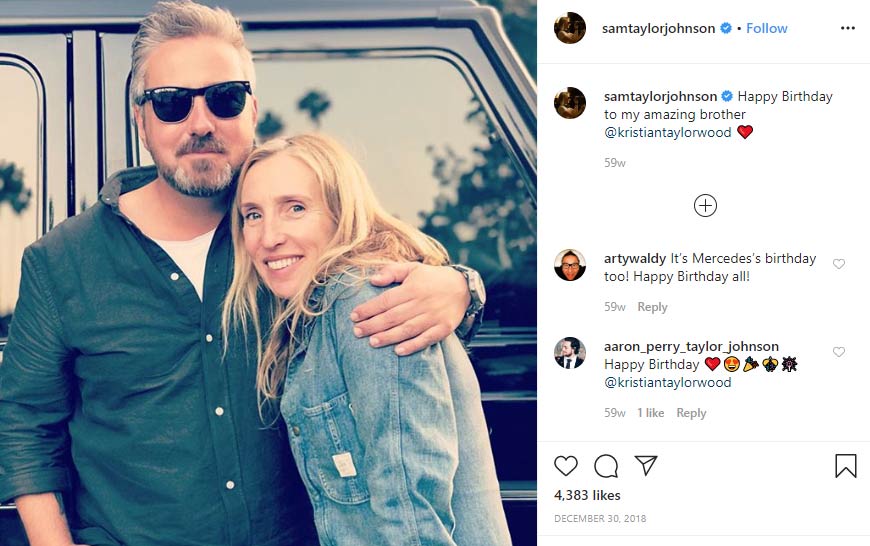The height and width of the screenshot is (546, 870).
Task: Open the aaron_perry_taylor_johnson username link
Action: (x=691, y=346)
